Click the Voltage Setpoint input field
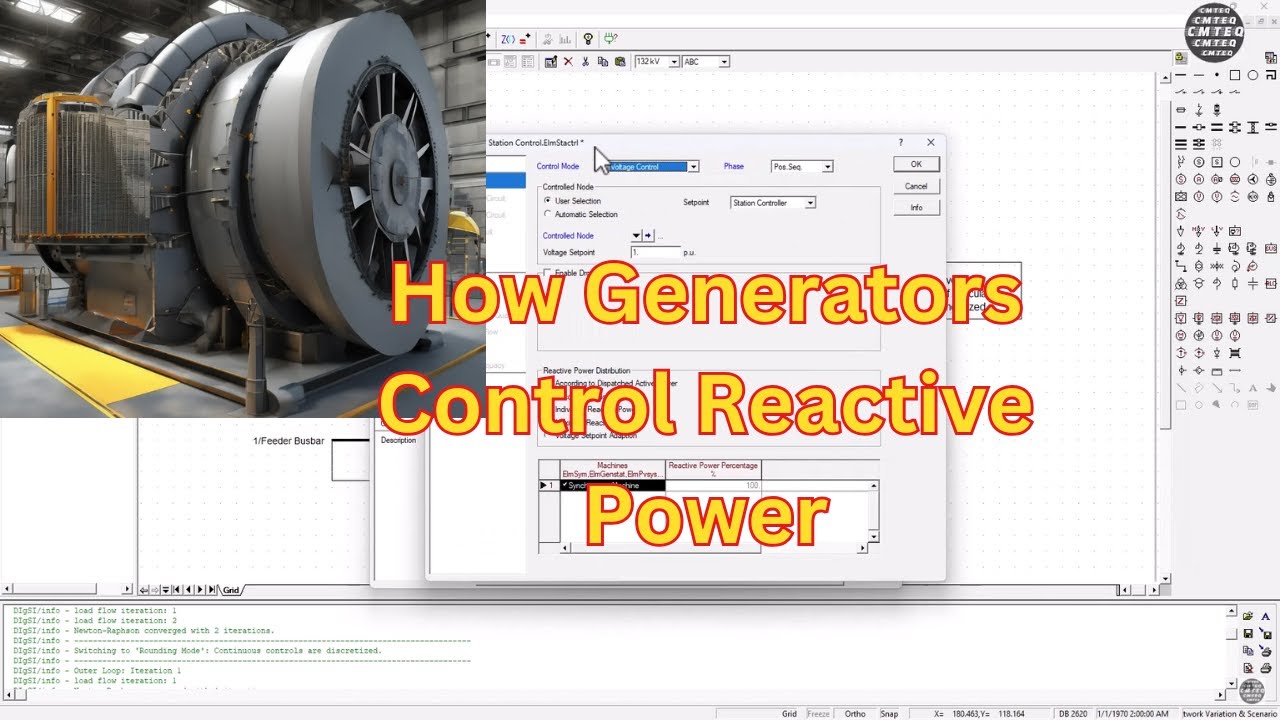Screen dimensions: 1280x720 tap(656, 253)
